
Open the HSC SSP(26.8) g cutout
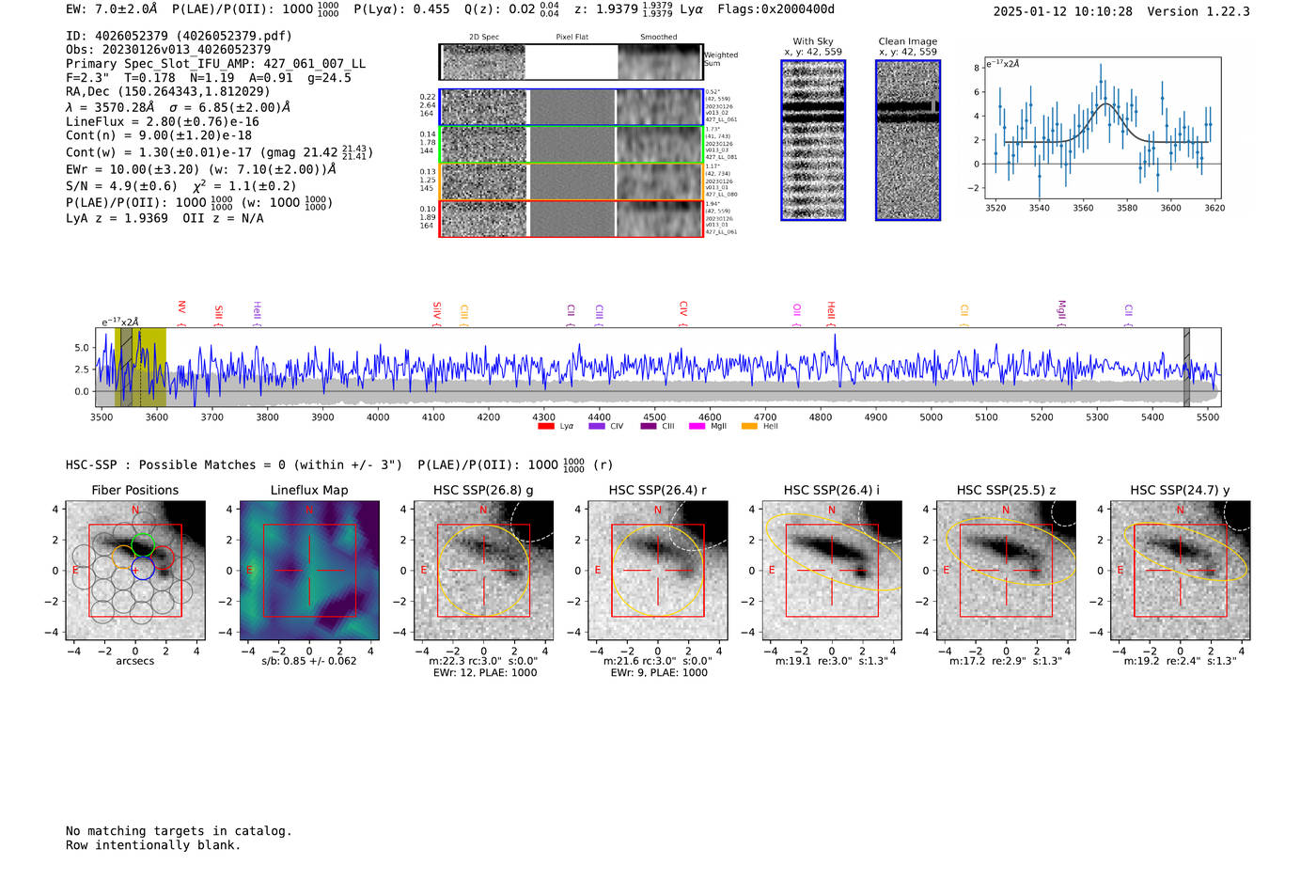point(483,570)
